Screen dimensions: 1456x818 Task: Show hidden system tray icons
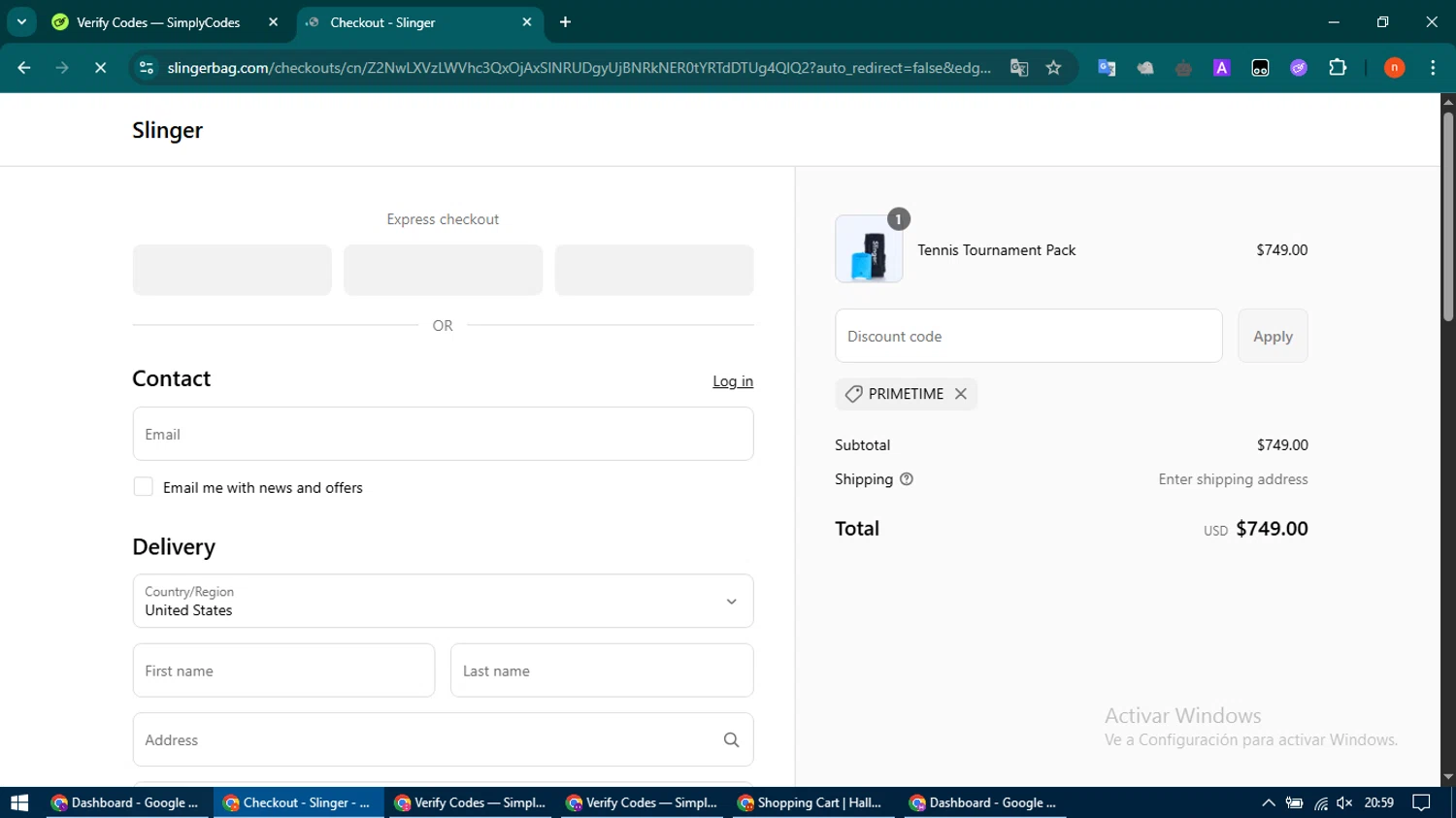pyautogui.click(x=1269, y=802)
